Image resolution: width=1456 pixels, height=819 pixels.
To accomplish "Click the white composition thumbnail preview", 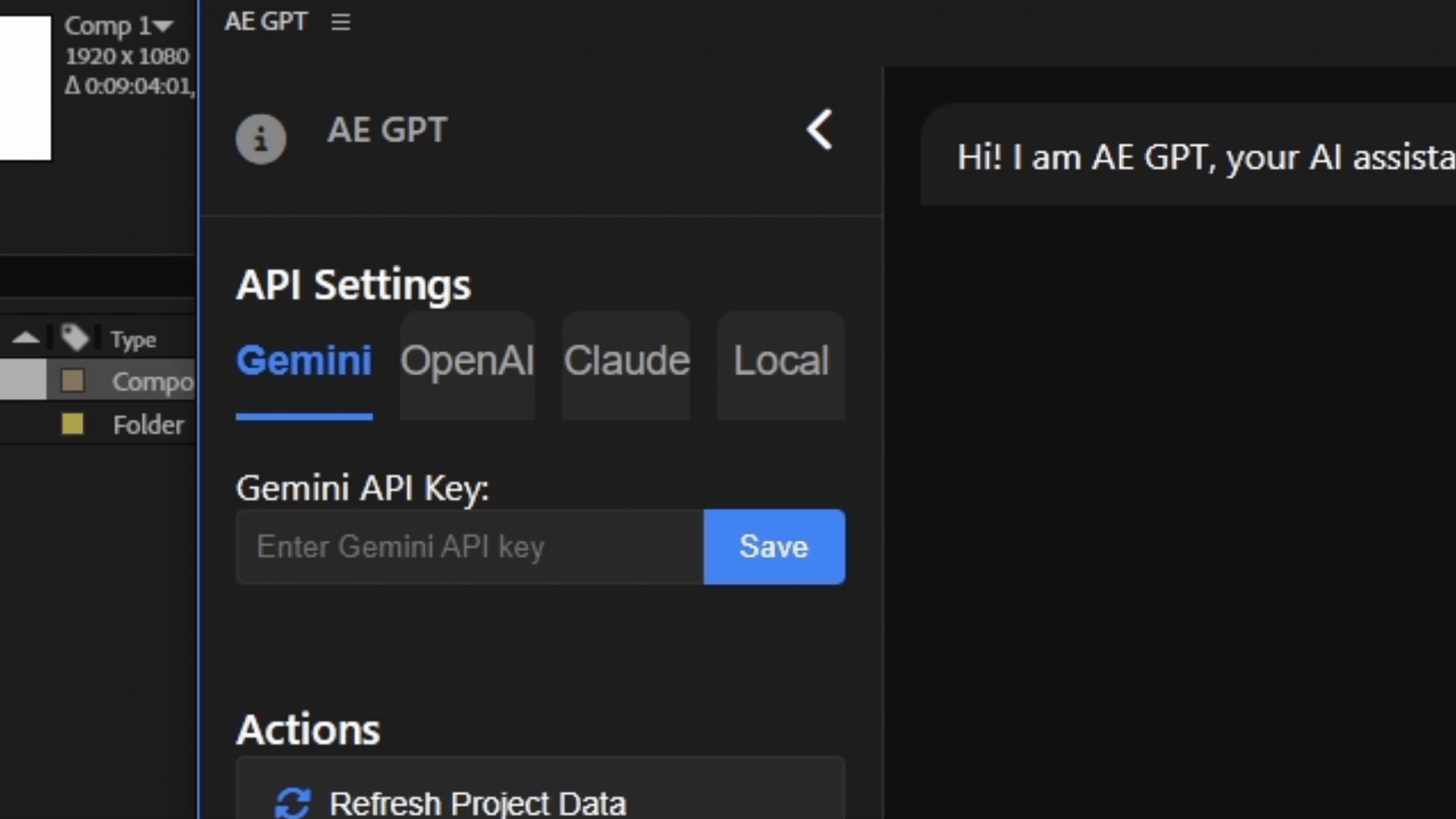I will [x=25, y=88].
